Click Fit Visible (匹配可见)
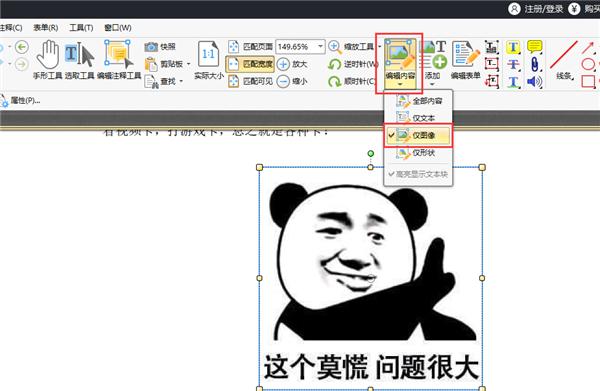The height and width of the screenshot is (391, 600). tap(250, 81)
